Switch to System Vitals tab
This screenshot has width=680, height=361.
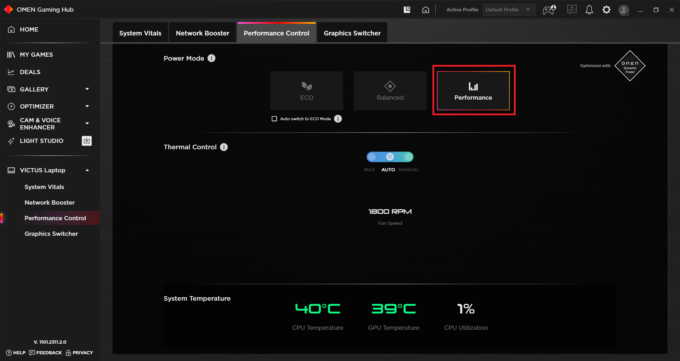click(140, 33)
